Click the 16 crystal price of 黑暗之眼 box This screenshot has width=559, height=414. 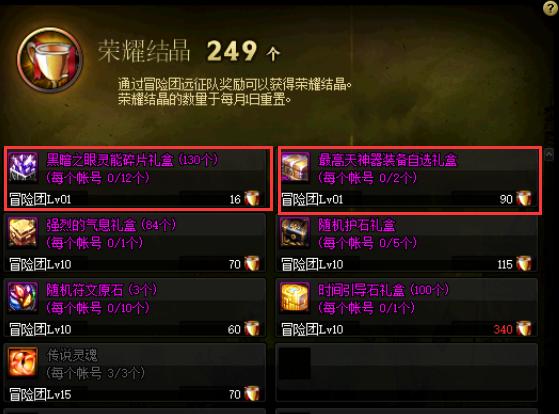(x=235, y=199)
